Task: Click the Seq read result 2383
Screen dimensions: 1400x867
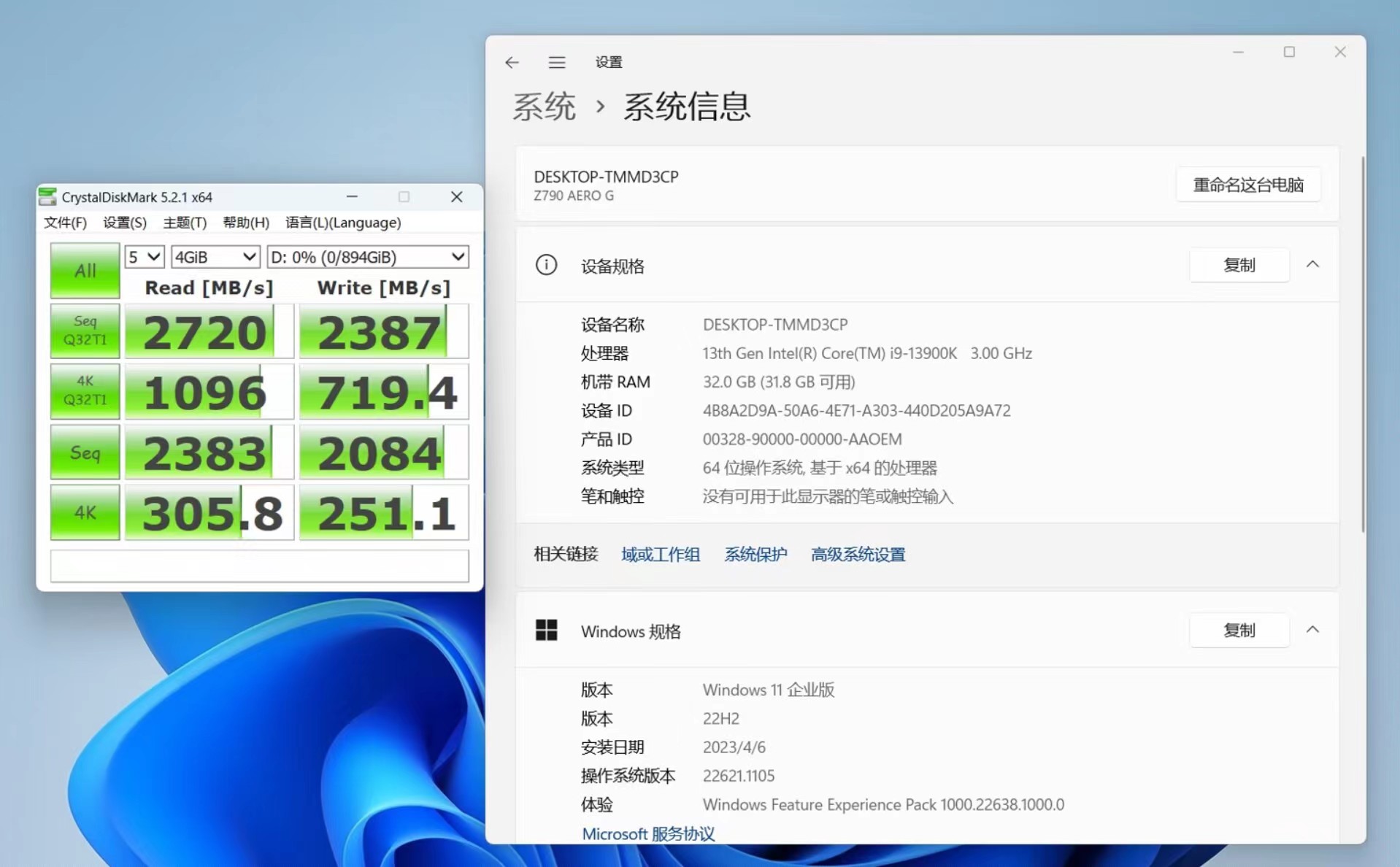Action: tap(209, 452)
